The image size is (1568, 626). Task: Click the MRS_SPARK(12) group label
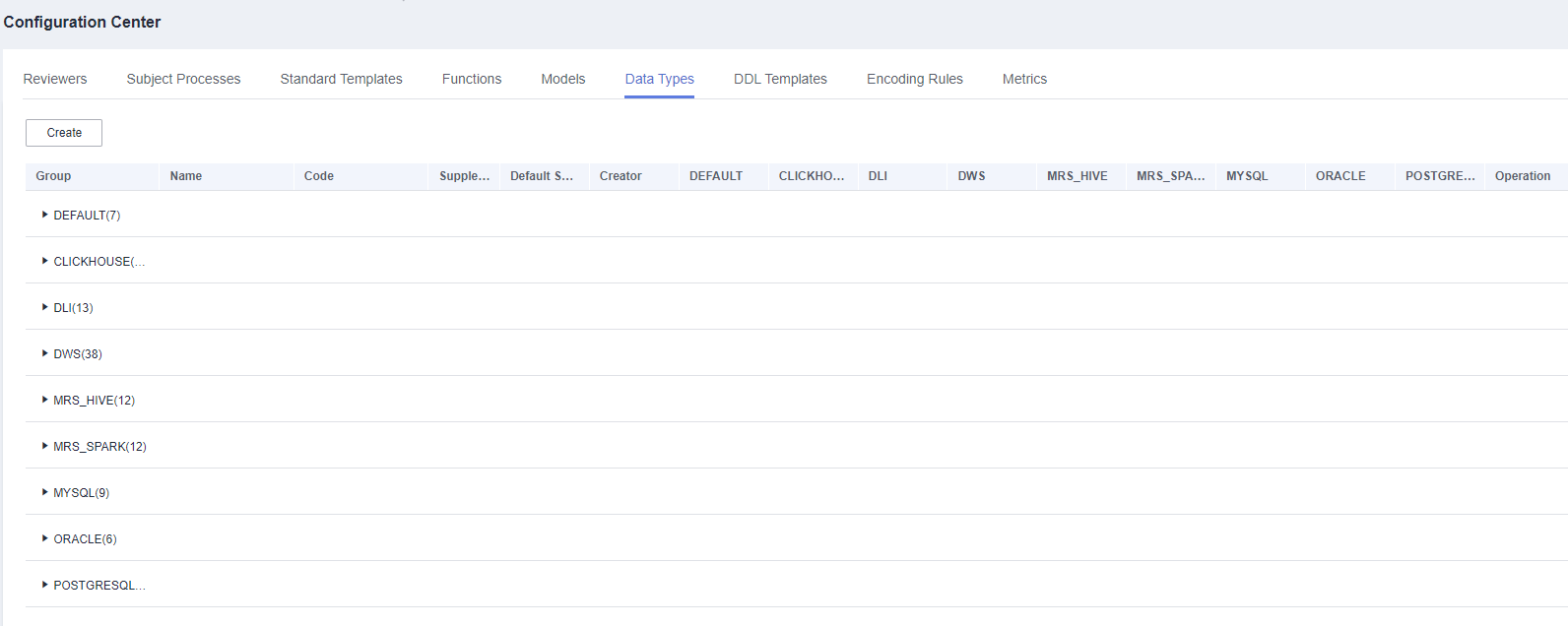(99, 447)
